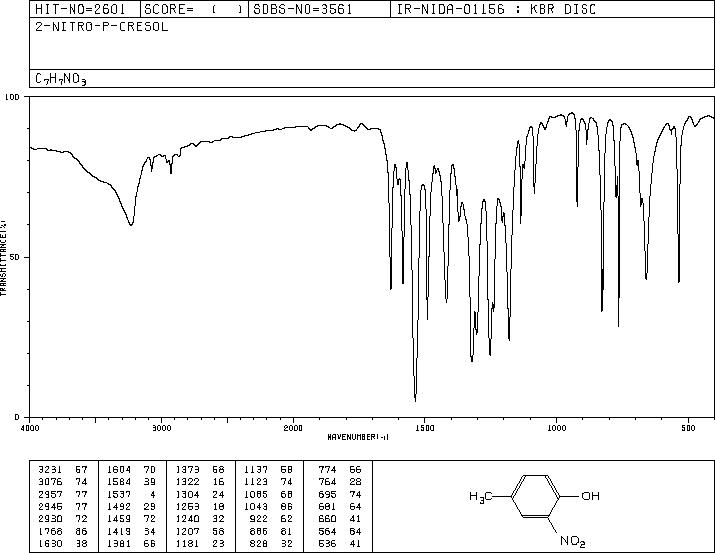This screenshot has width=715, height=553.
Task: Click the 1500 wavenumber axis label
Action: coord(425,428)
